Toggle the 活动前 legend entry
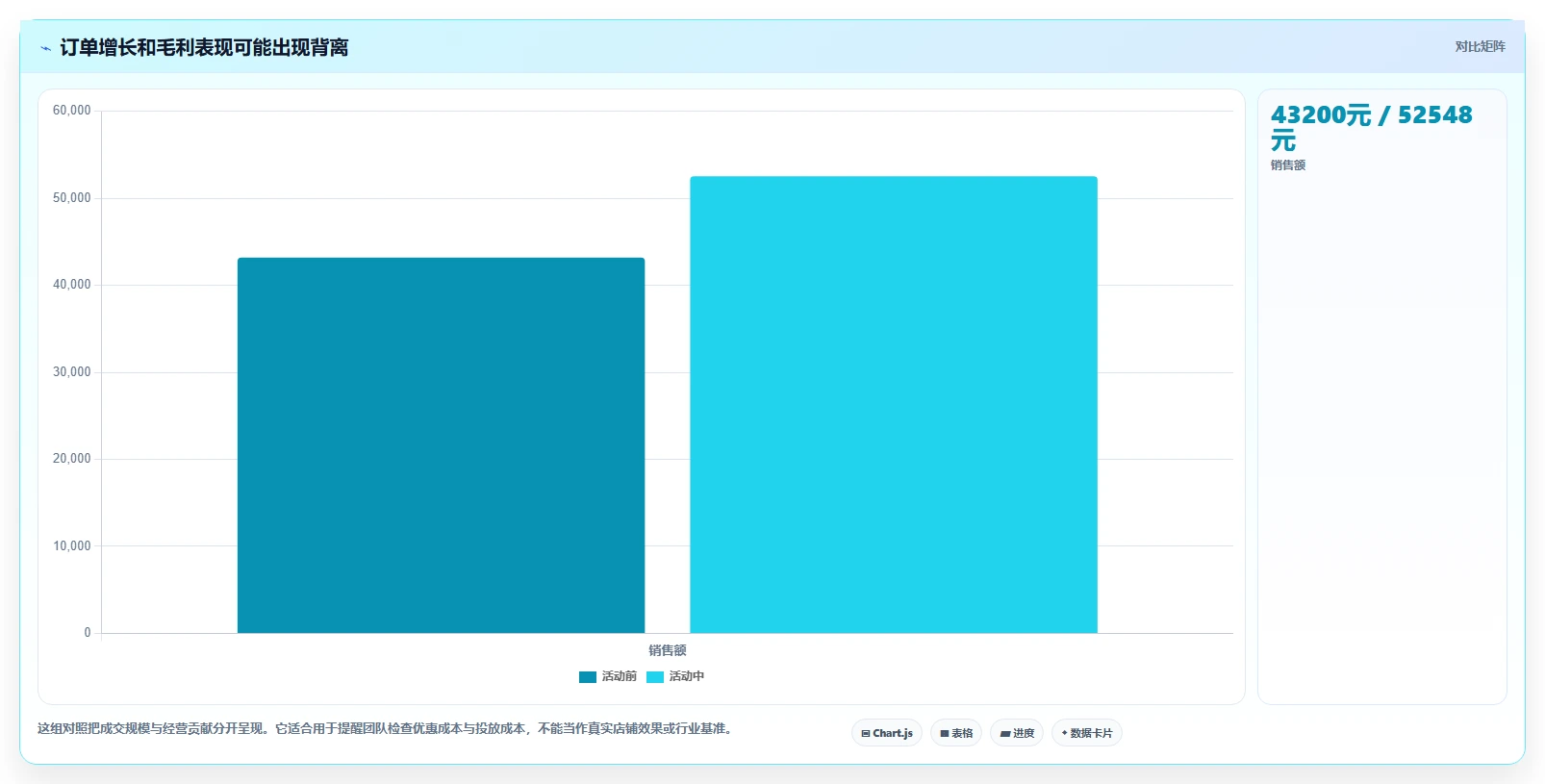 point(608,676)
